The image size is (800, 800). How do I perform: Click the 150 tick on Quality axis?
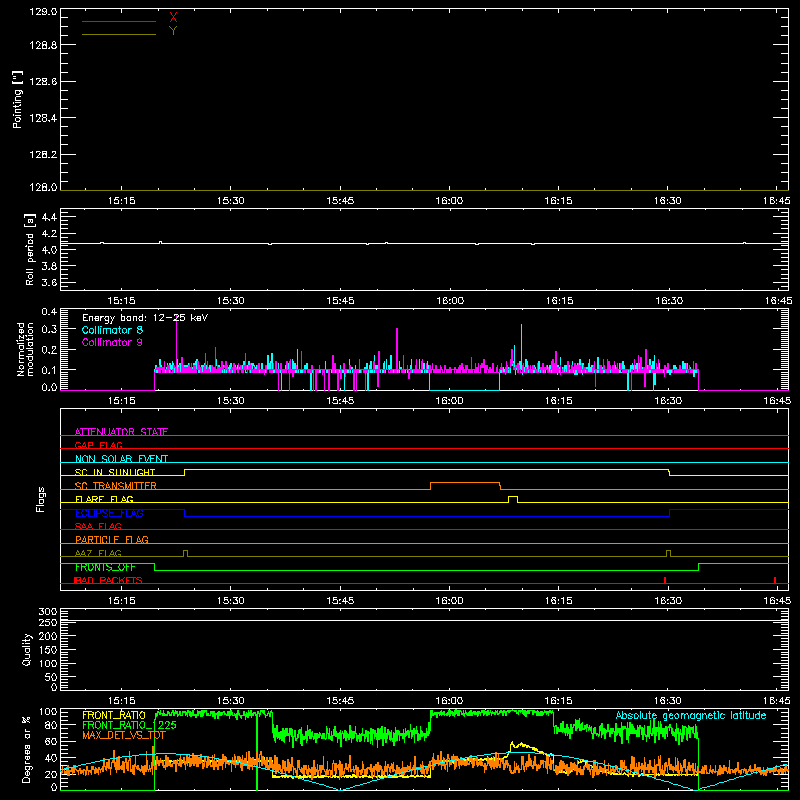48,650
